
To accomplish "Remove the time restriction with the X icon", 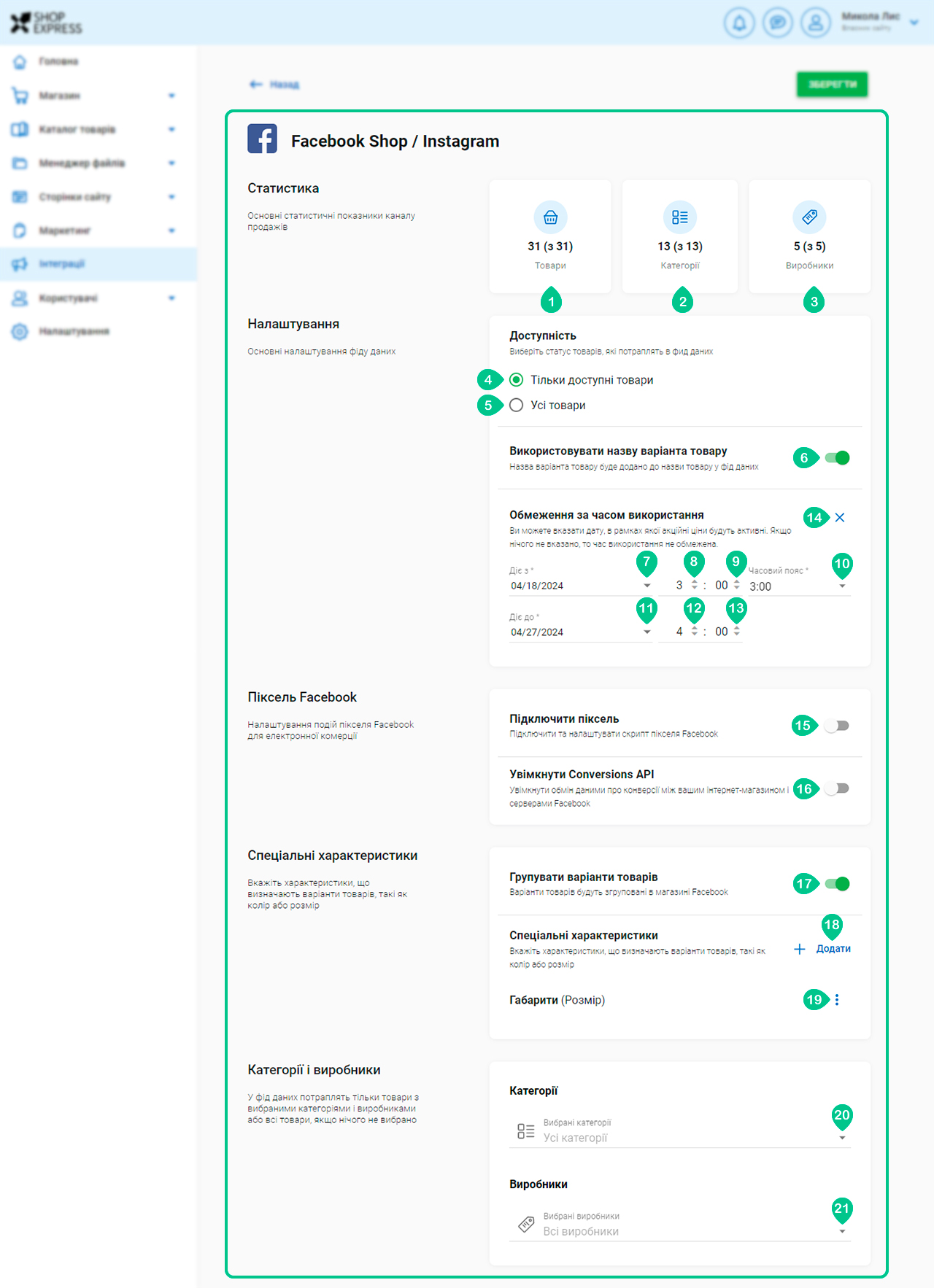I will pos(840,518).
